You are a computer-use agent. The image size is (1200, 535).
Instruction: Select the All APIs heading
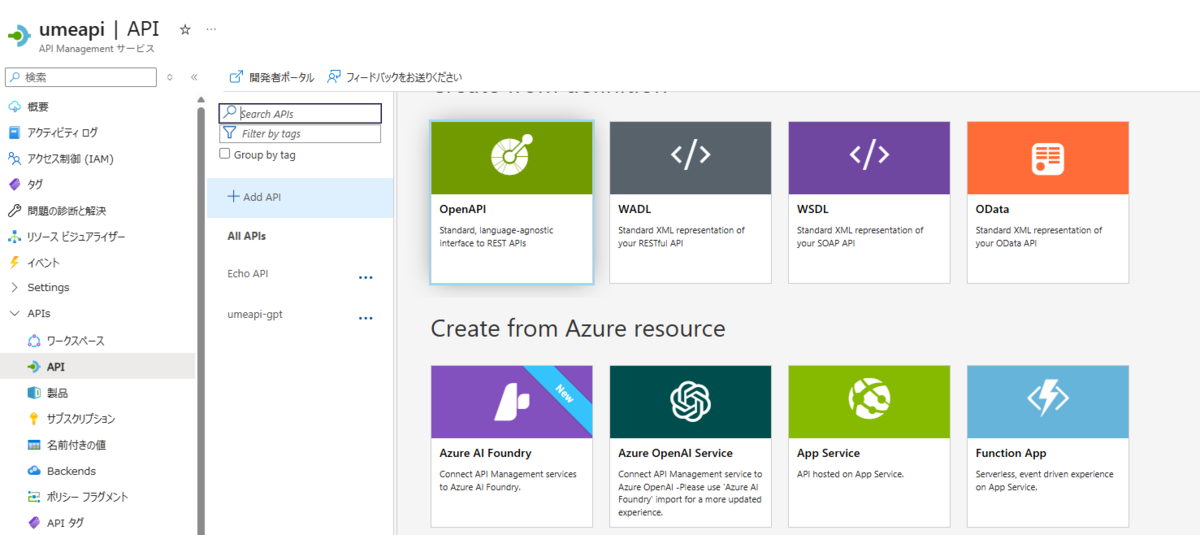tap(247, 236)
